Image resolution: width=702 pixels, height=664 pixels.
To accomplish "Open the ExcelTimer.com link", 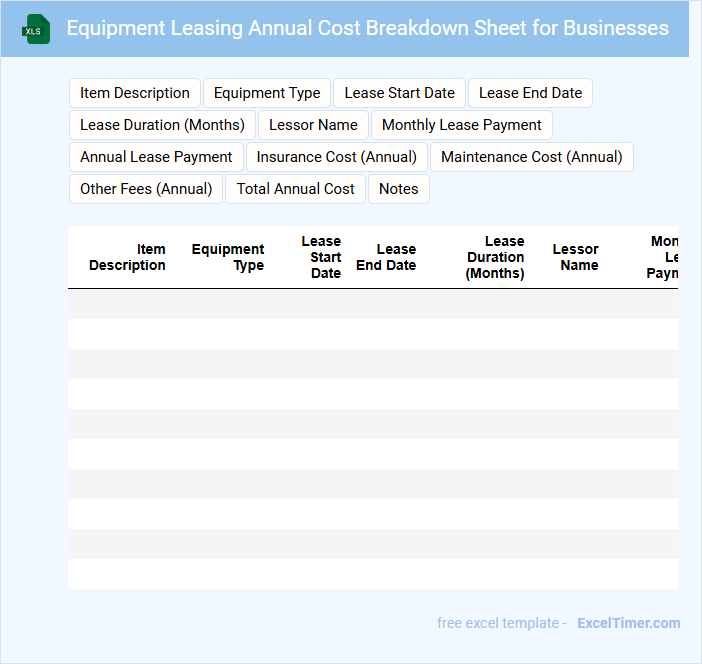I will [628, 623].
